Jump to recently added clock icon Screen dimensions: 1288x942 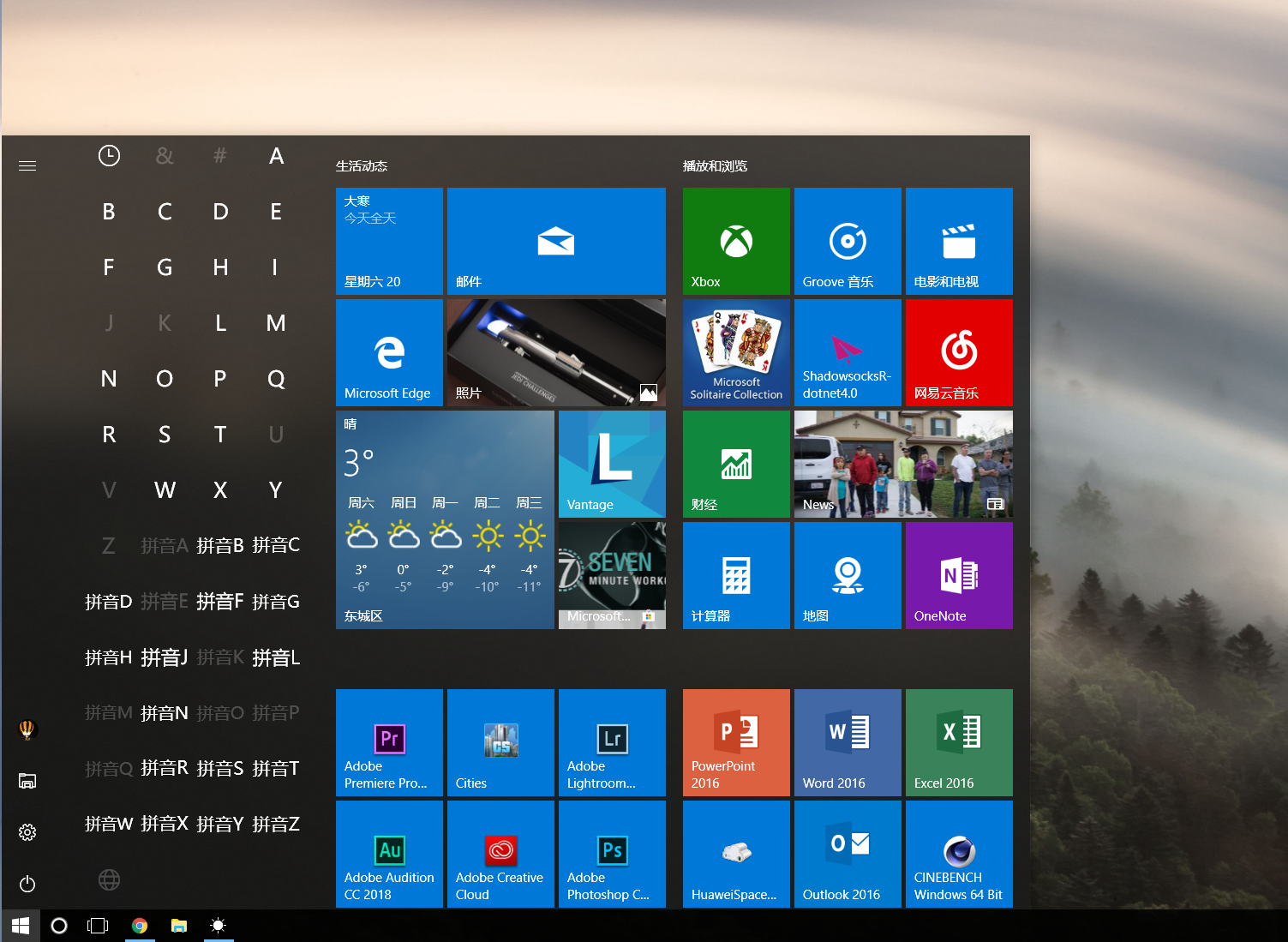click(109, 156)
